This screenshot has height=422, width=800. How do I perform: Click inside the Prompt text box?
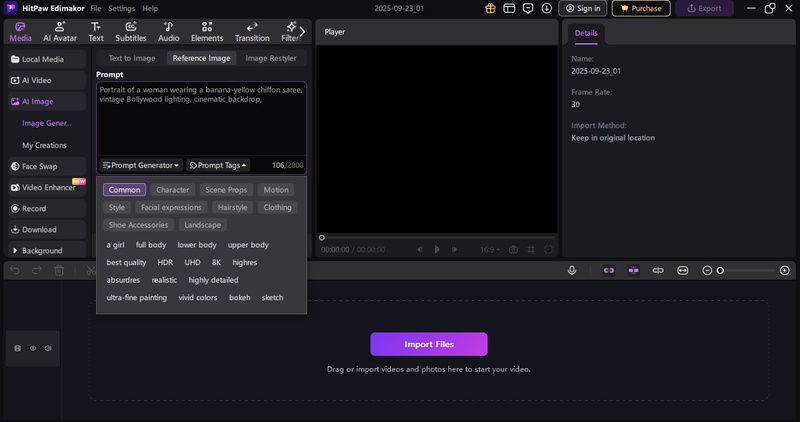201,118
